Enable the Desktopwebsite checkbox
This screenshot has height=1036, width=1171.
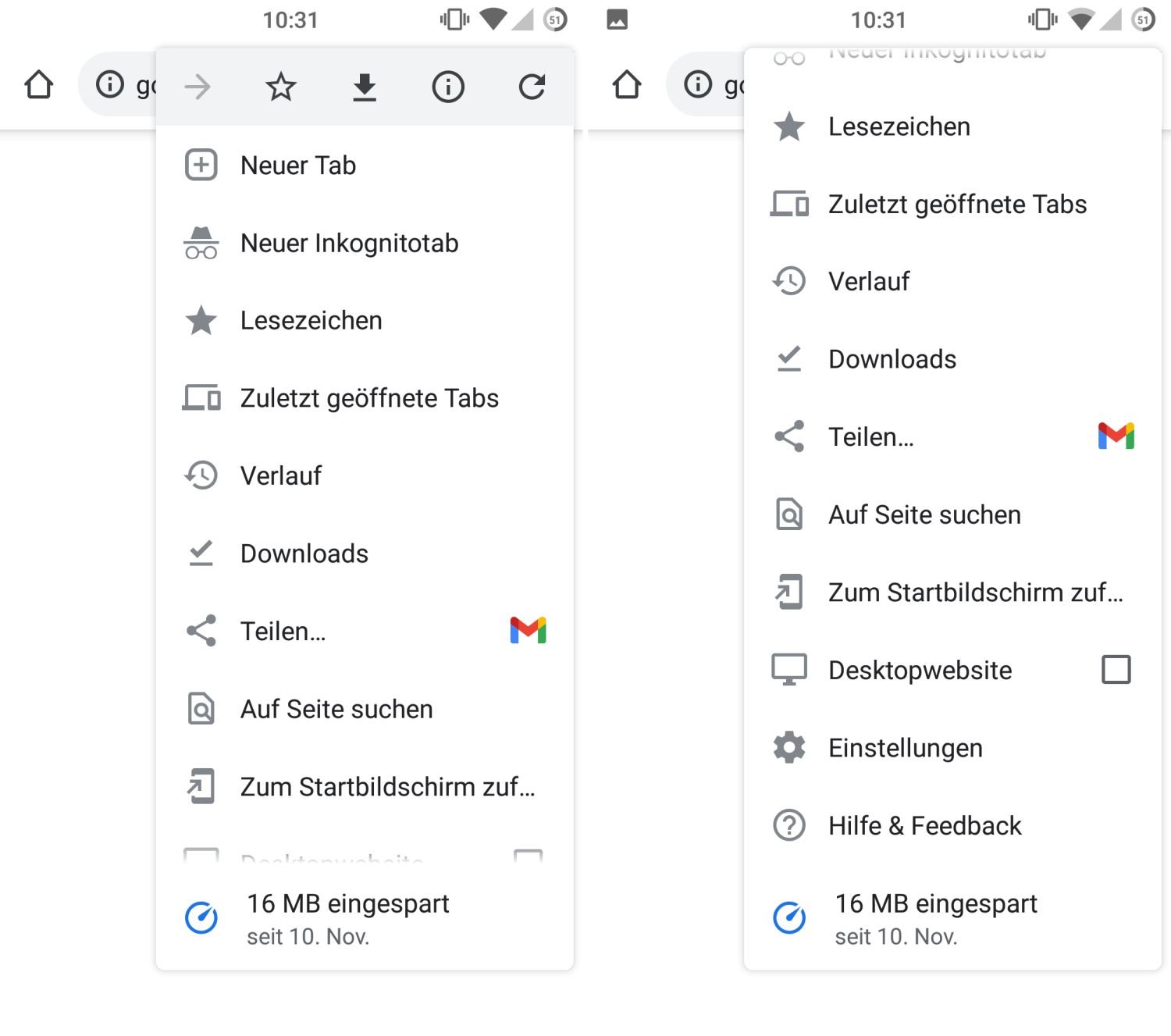click(x=1116, y=669)
